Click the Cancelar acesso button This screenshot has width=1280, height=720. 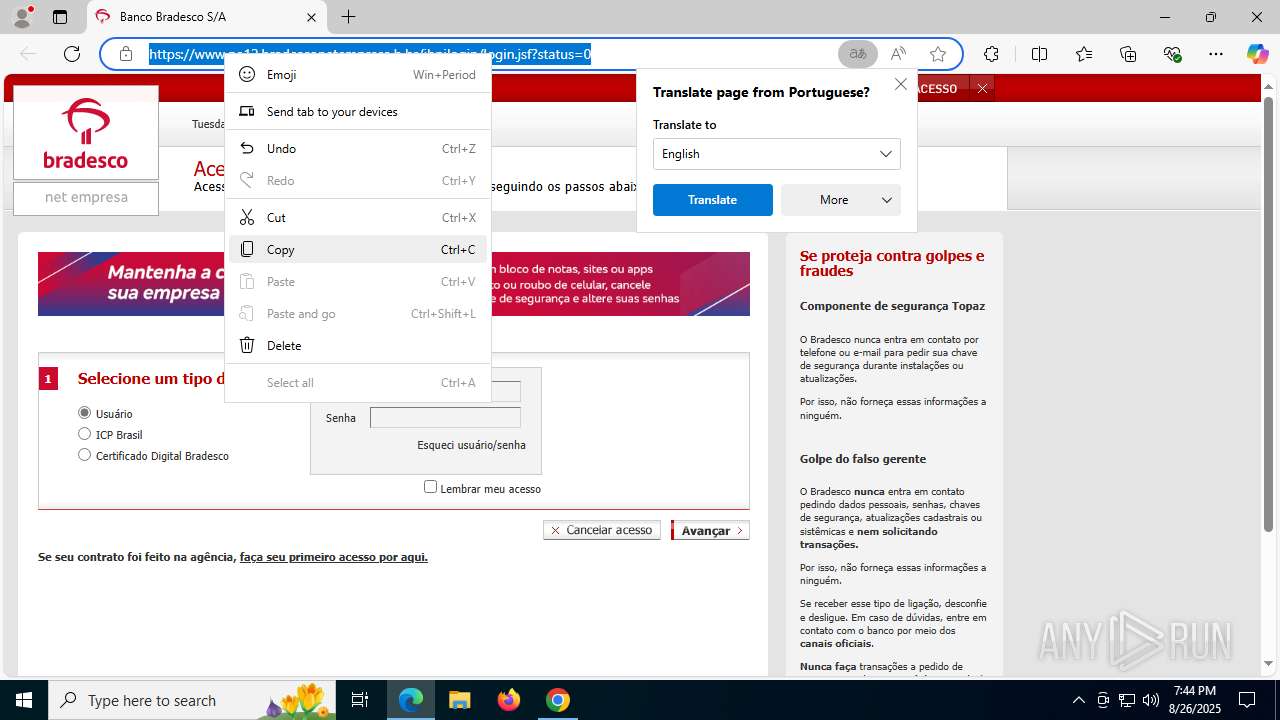[x=602, y=530]
